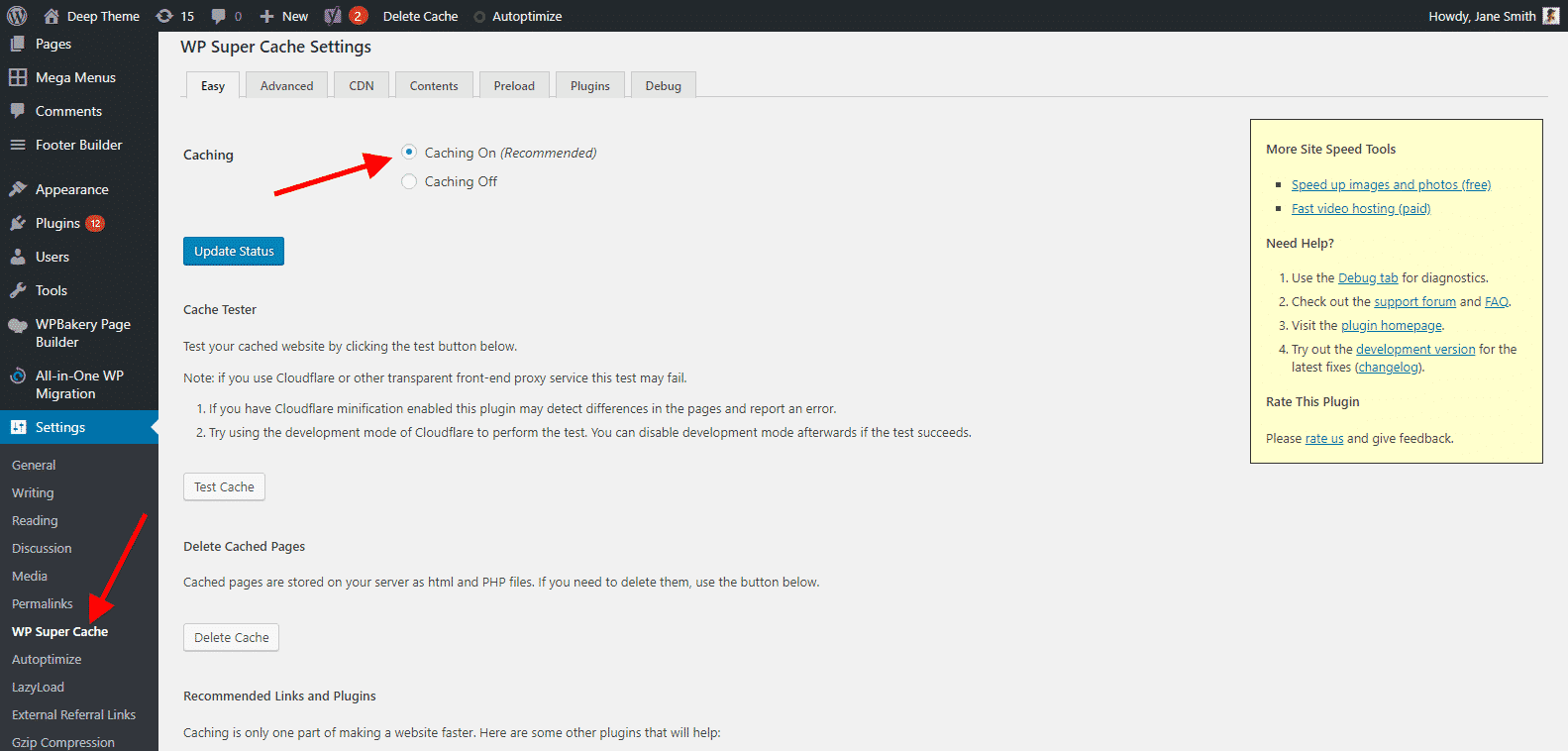Click the Plugins plug icon
The width and height of the screenshot is (1568, 751).
coord(18,223)
